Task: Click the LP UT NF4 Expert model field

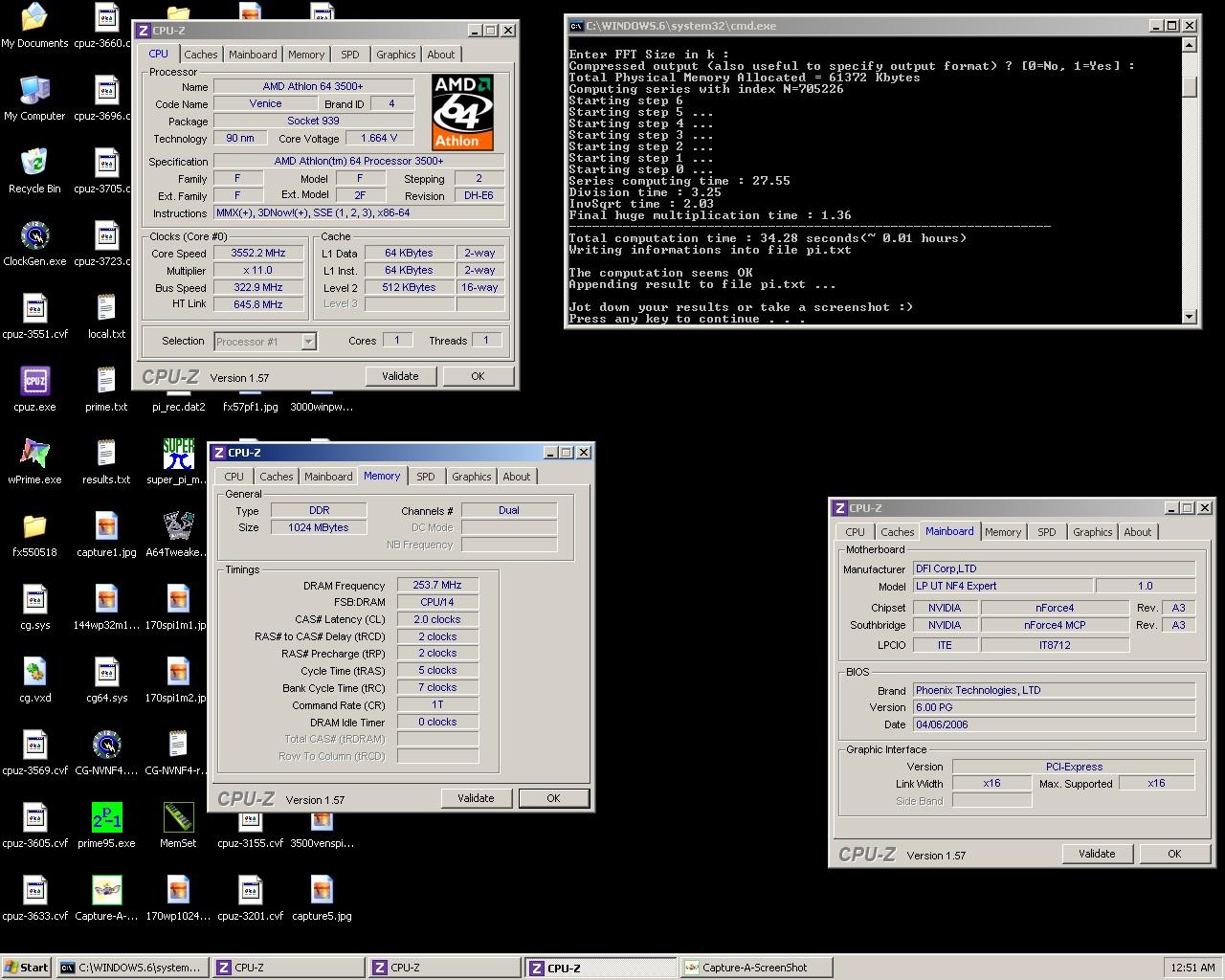Action: tap(1002, 586)
